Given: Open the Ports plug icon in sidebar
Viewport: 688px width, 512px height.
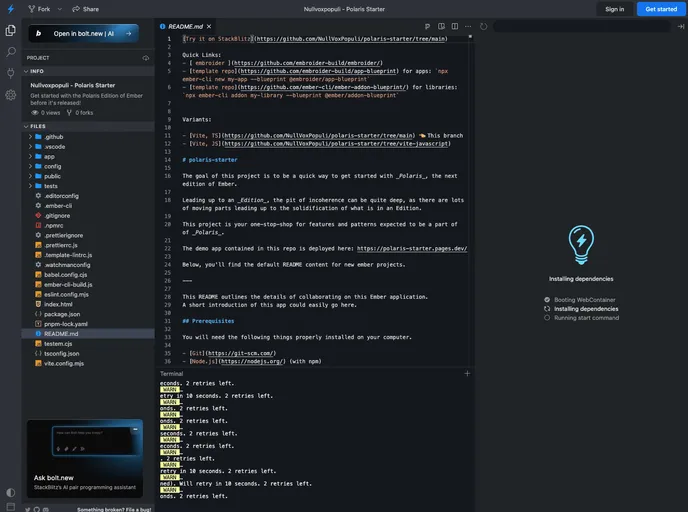Looking at the screenshot, I should pyautogui.click(x=11, y=73).
